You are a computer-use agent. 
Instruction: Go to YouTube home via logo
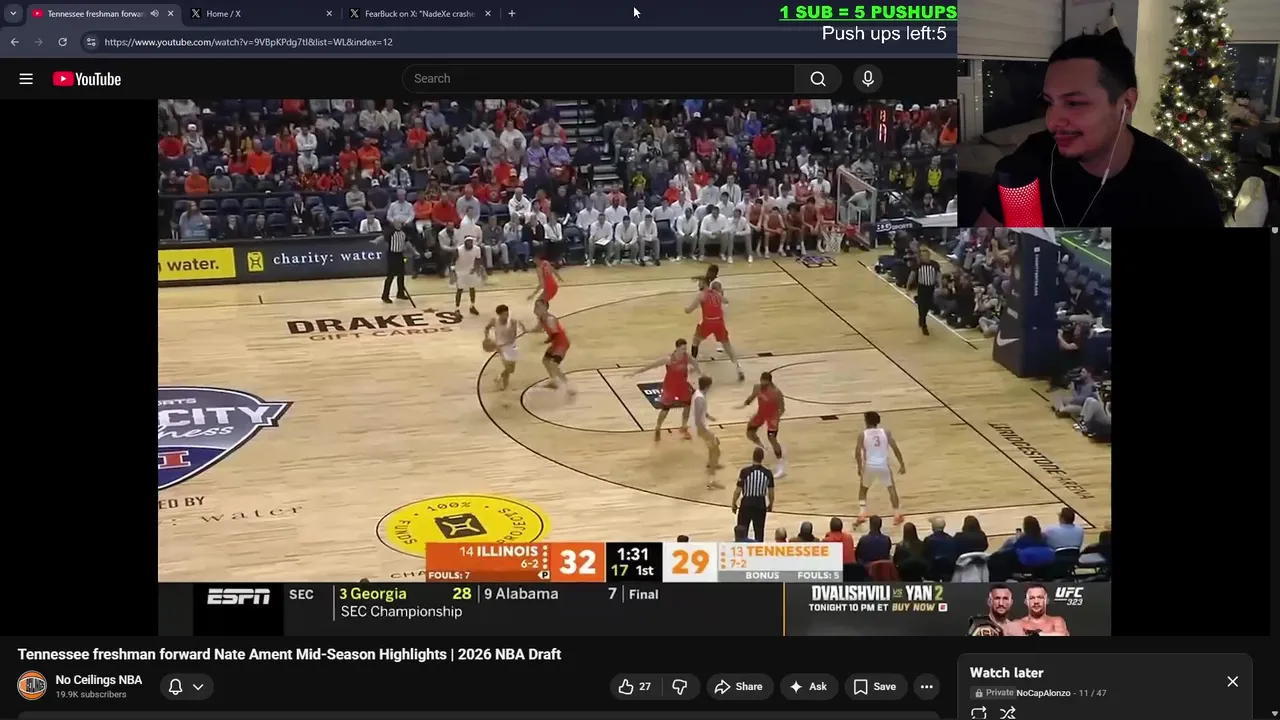[87, 79]
